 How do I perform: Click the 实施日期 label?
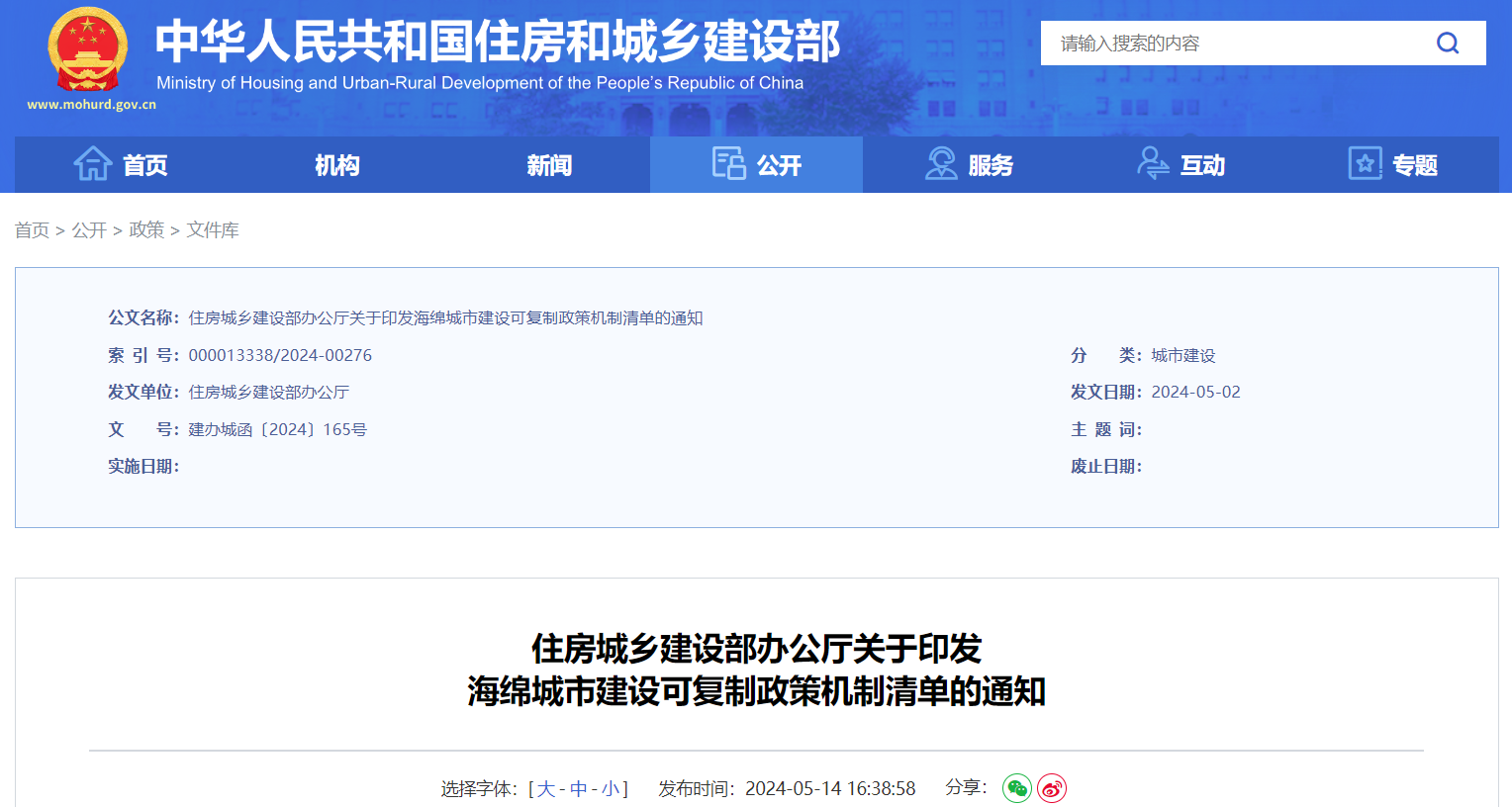click(x=143, y=467)
